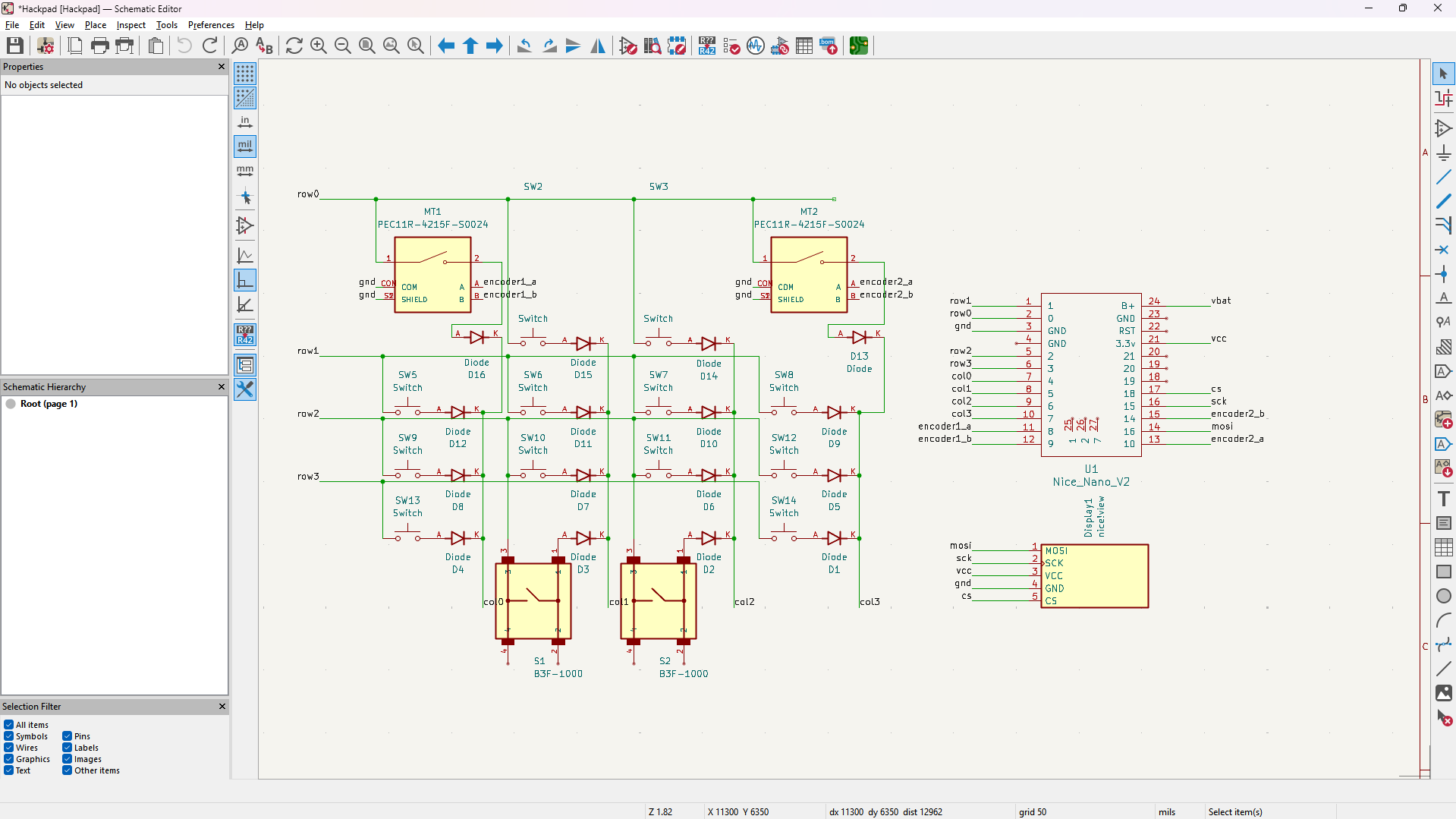This screenshot has height=819, width=1456.
Task: Mirror selection vertically
Action: [x=574, y=46]
